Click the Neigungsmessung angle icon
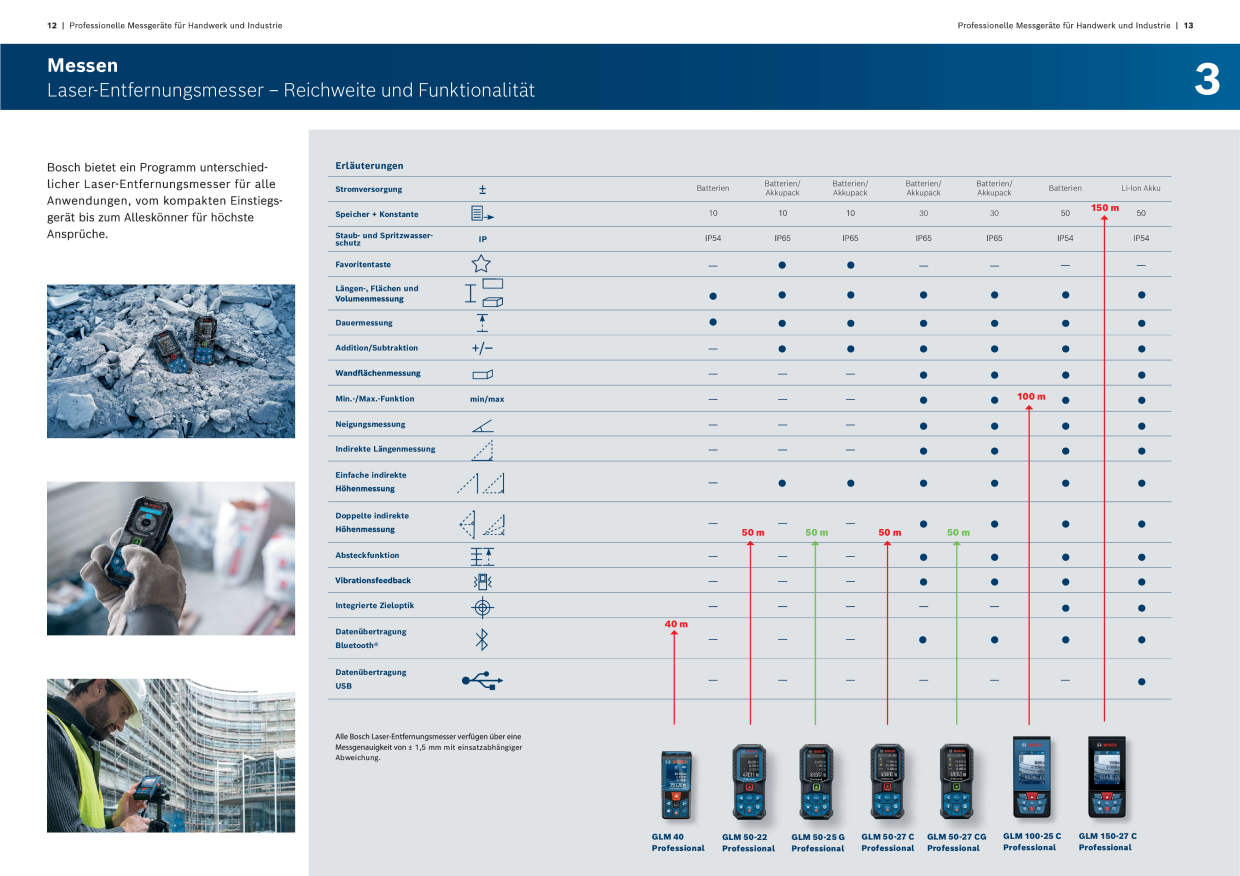This screenshot has width=1240, height=876. point(482,425)
